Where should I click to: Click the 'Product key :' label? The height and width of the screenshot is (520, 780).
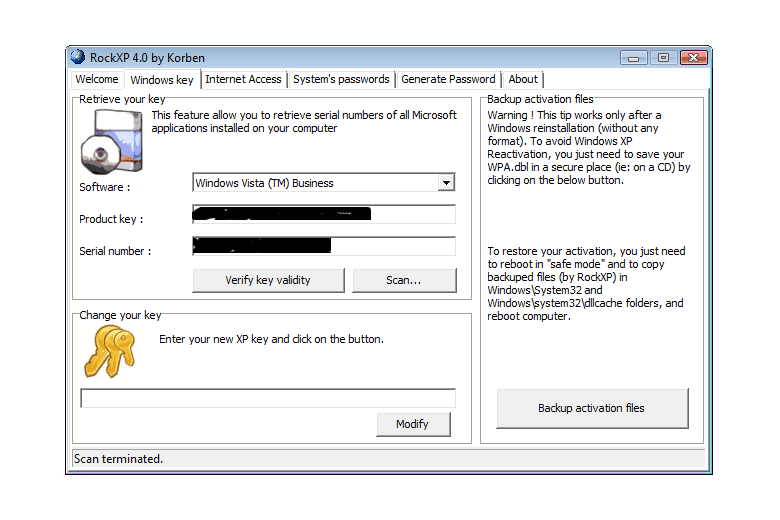(111, 219)
